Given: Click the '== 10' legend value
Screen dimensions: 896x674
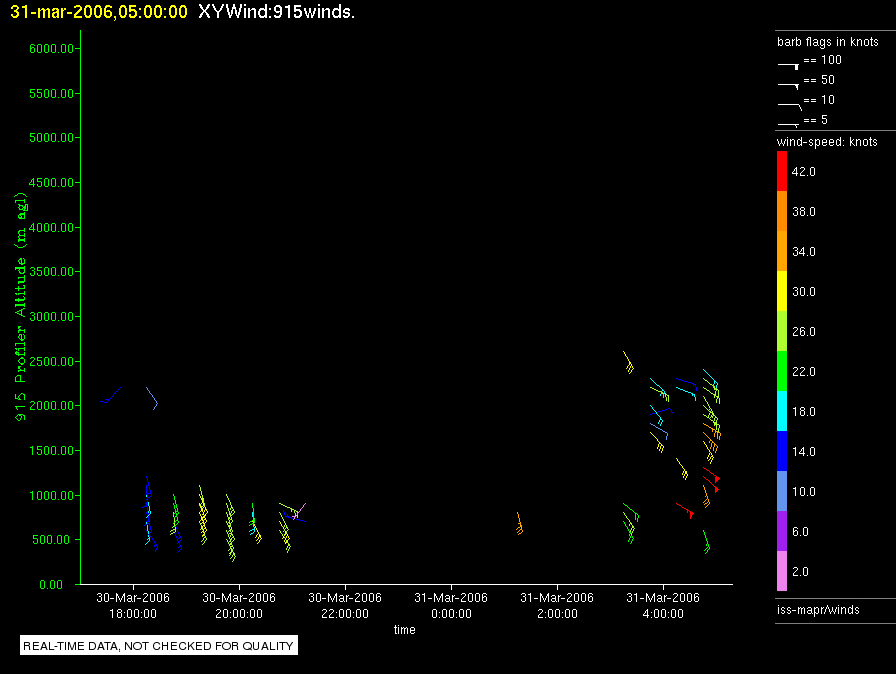Looking at the screenshot, I should click(x=819, y=100).
